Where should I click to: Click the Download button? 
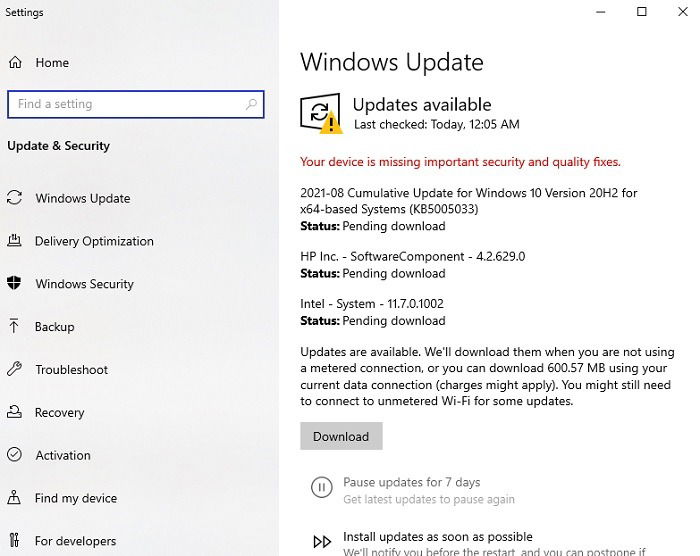coord(341,436)
